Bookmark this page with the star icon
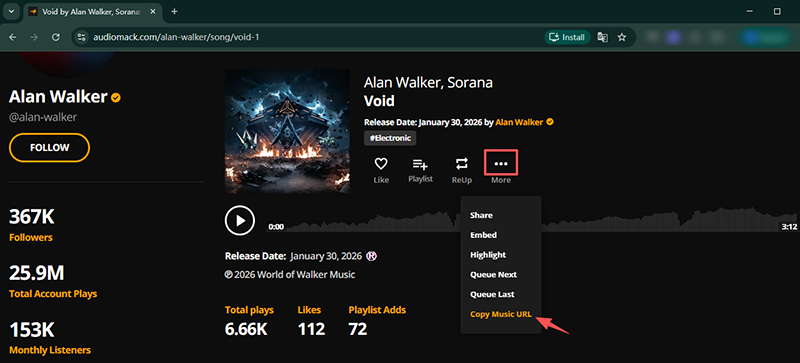 (621, 37)
